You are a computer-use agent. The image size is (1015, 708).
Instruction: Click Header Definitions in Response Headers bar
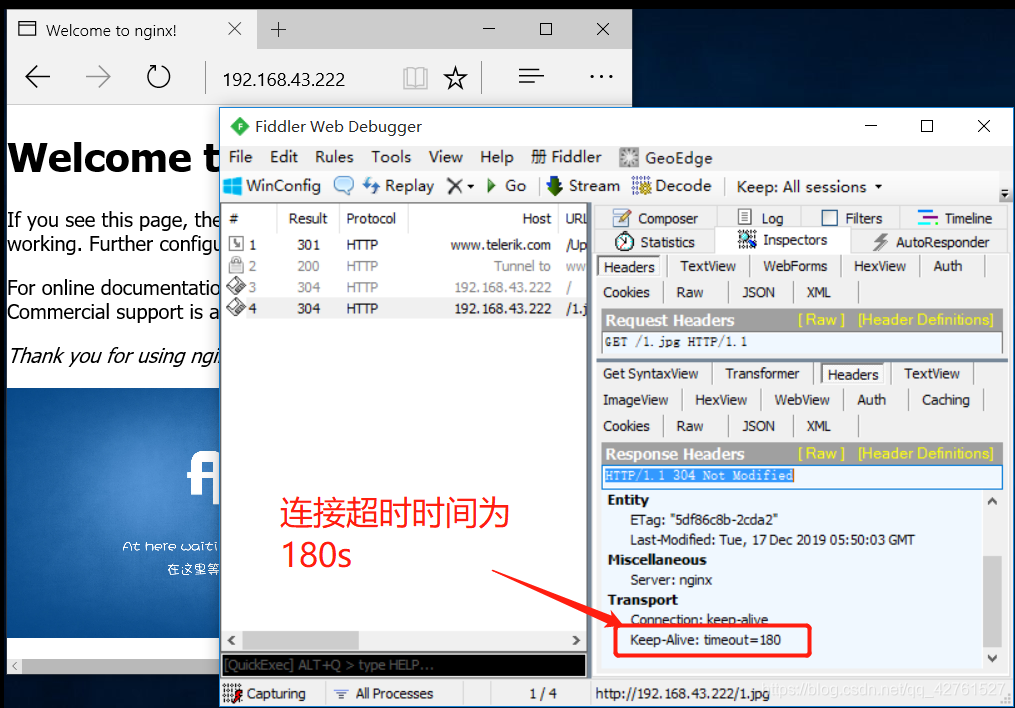tap(925, 454)
